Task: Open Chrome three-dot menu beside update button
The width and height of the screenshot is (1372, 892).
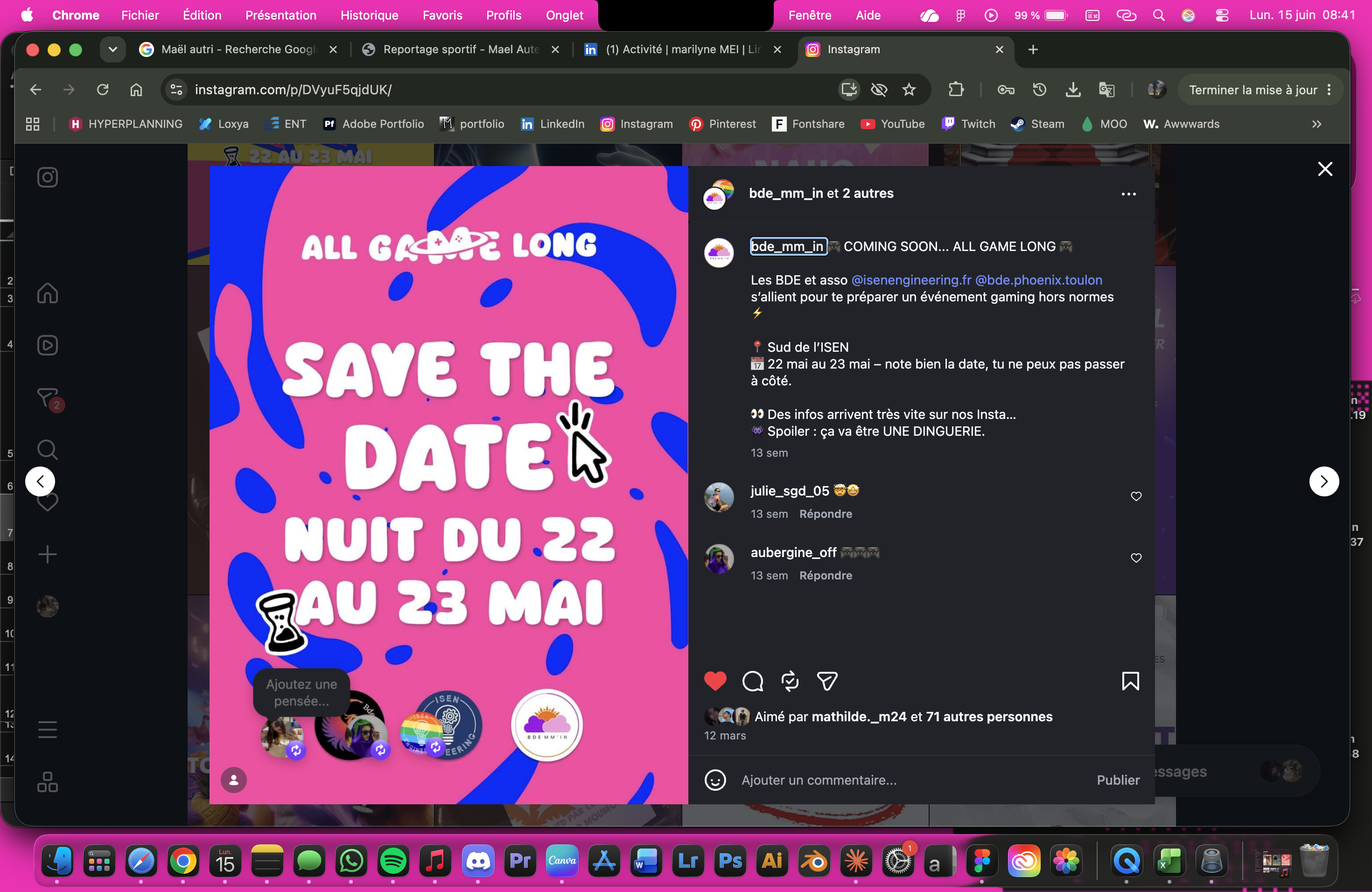Action: coord(1330,90)
